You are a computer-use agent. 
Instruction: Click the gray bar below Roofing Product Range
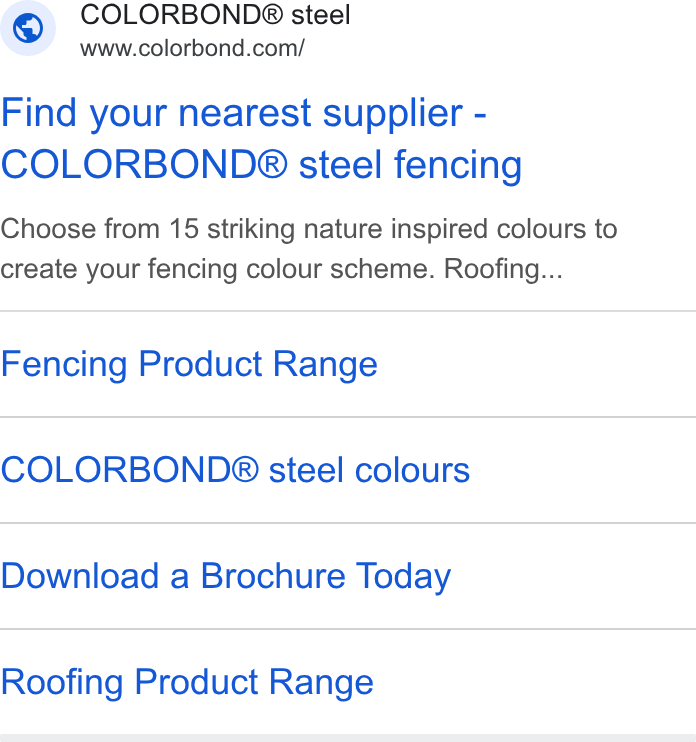point(348,738)
